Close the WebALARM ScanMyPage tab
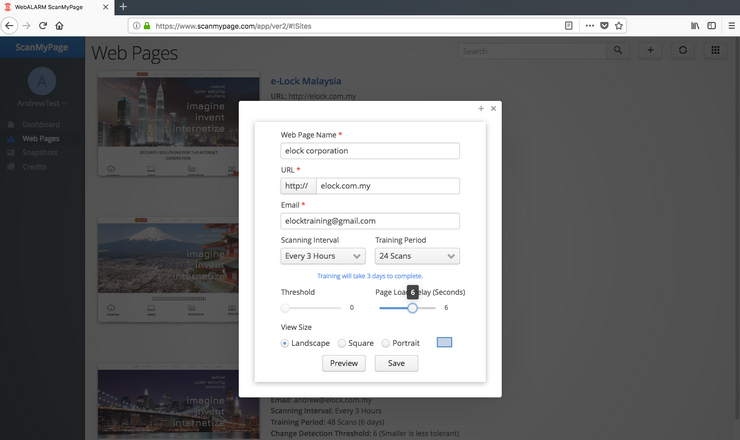 coord(105,7)
